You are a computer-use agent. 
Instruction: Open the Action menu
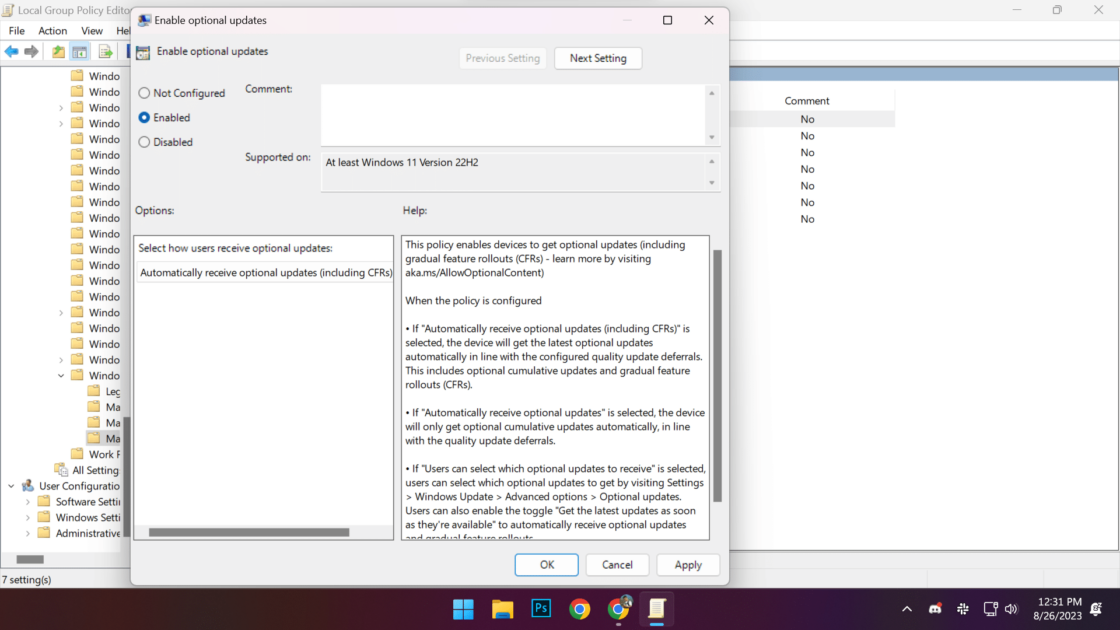[x=52, y=31]
